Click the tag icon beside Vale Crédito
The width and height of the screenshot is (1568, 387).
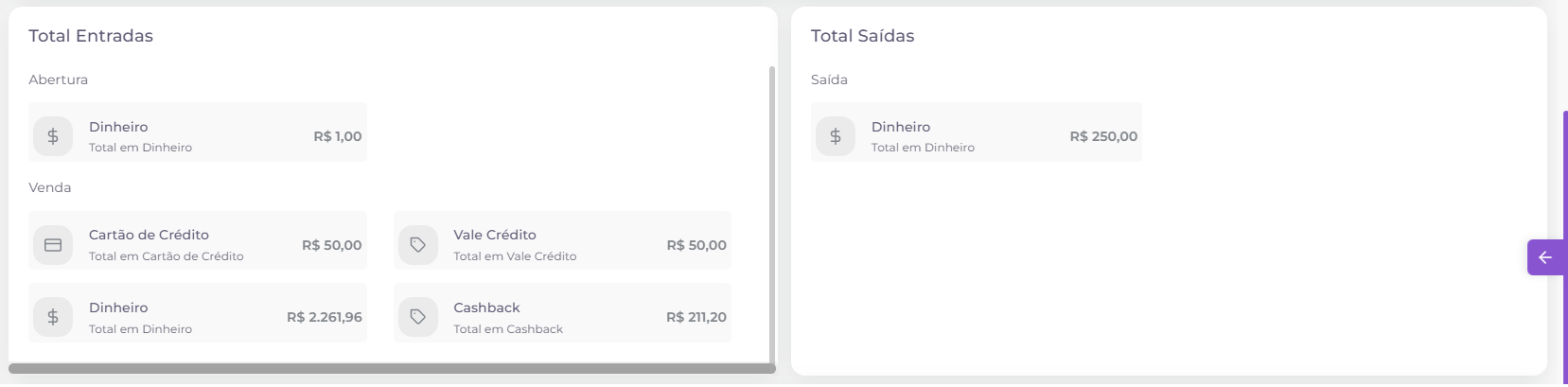point(418,245)
